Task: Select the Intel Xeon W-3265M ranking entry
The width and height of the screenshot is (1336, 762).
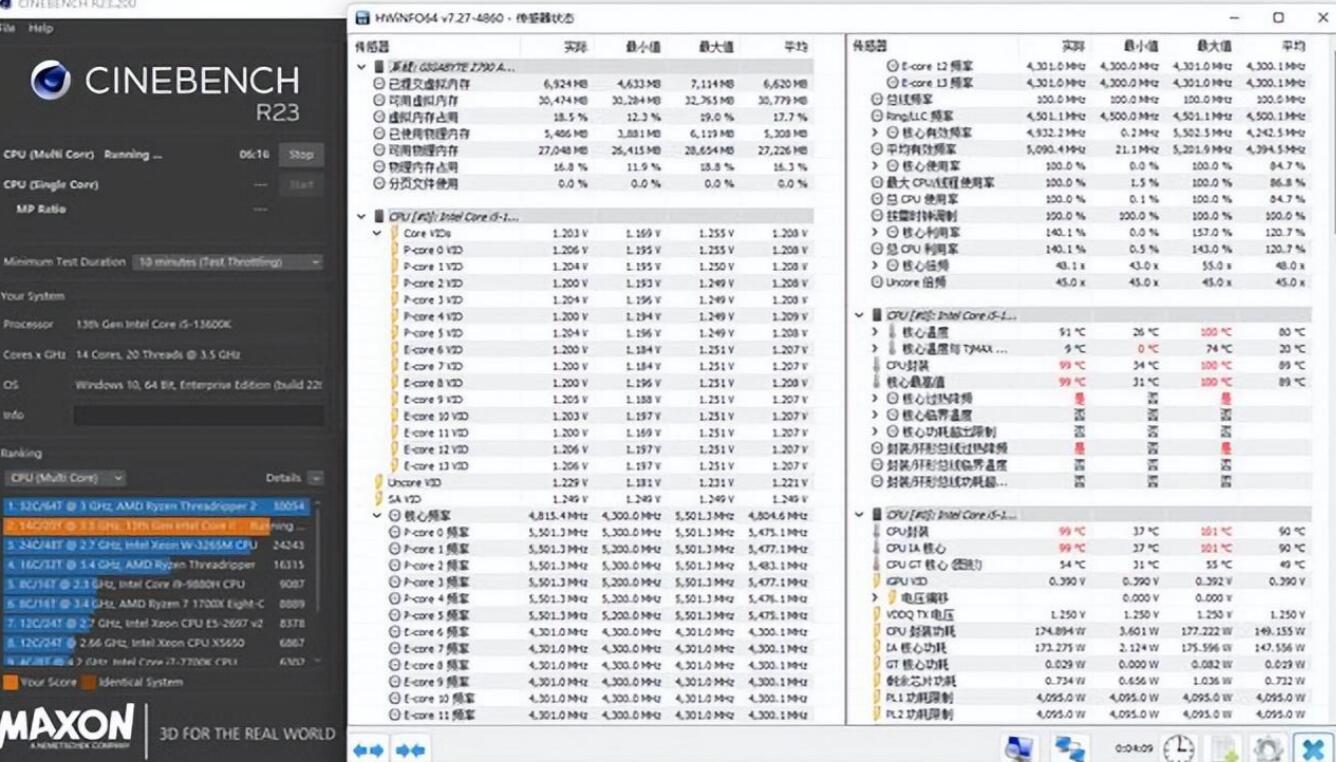Action: (157, 546)
